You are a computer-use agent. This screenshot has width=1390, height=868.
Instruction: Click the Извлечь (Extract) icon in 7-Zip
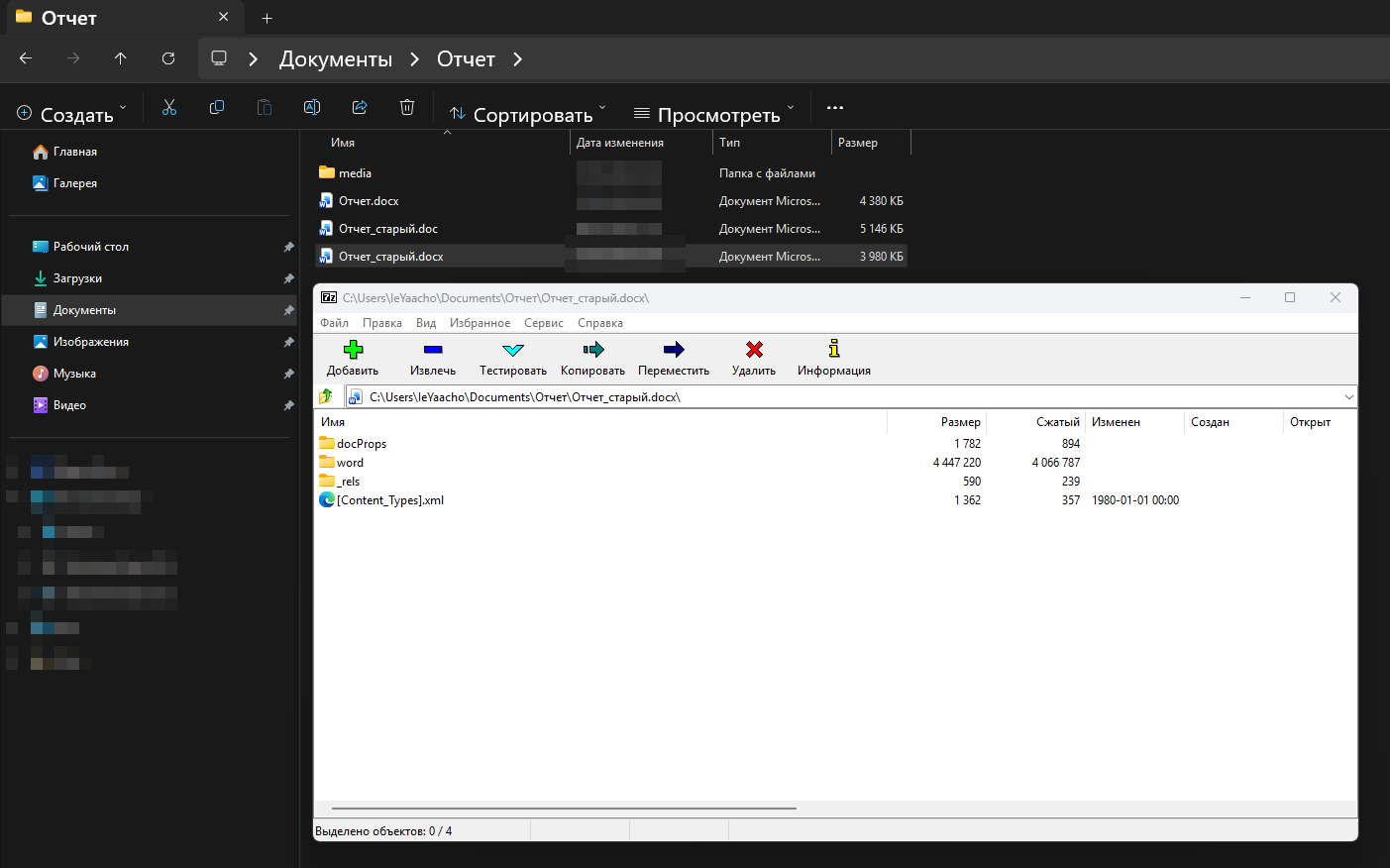pos(433,350)
